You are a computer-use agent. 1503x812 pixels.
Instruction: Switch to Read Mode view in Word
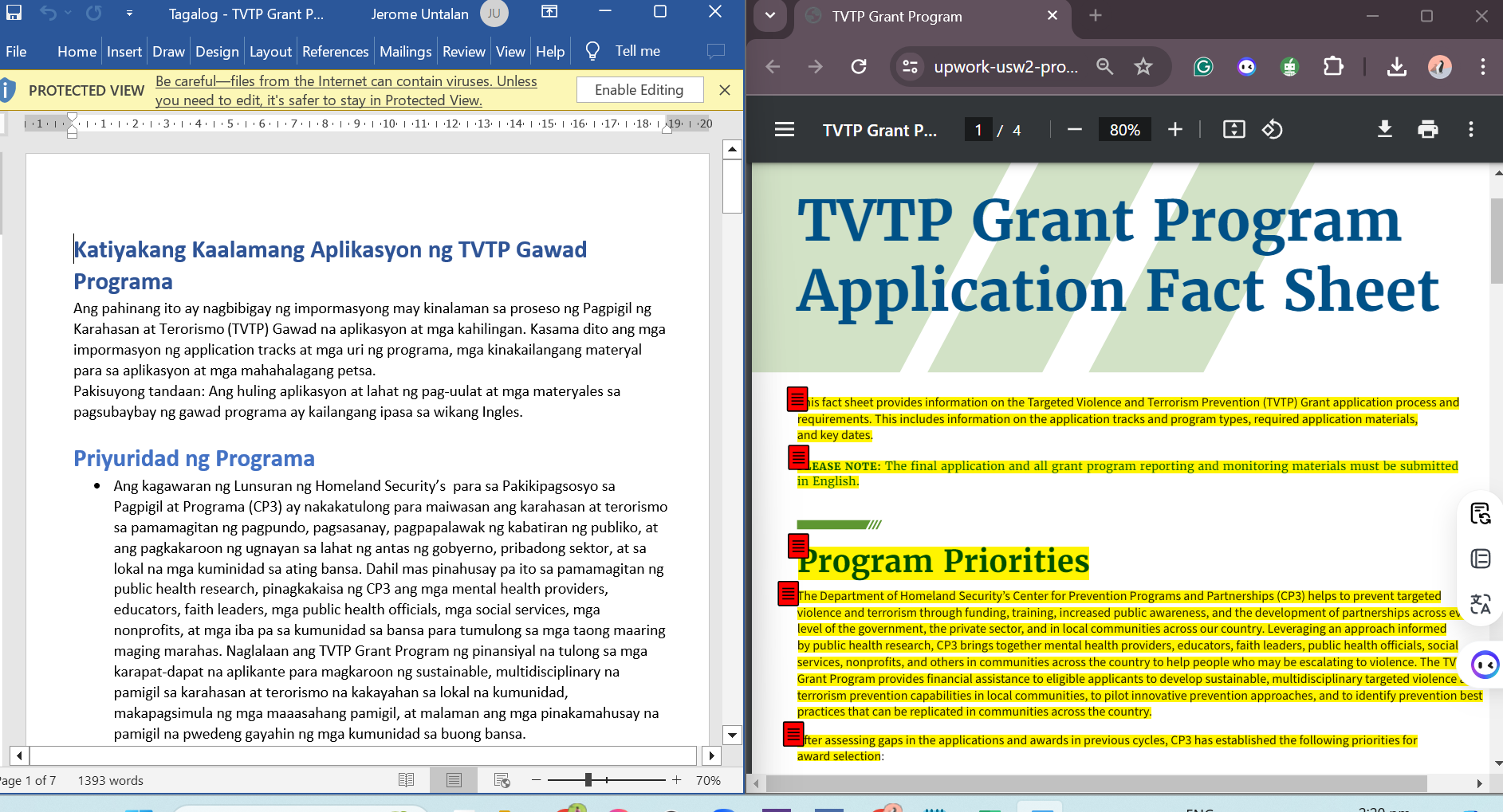[406, 780]
